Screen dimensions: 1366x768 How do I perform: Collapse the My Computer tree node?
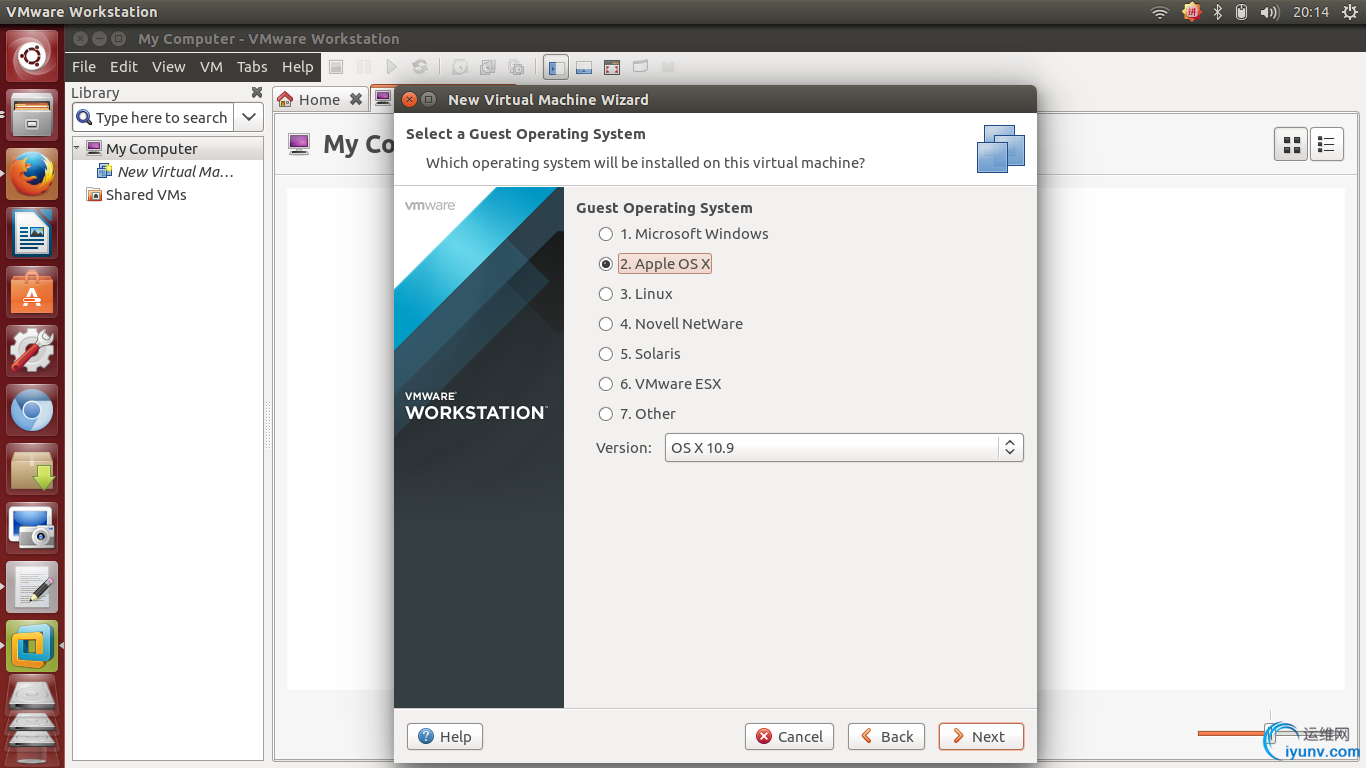point(77,148)
